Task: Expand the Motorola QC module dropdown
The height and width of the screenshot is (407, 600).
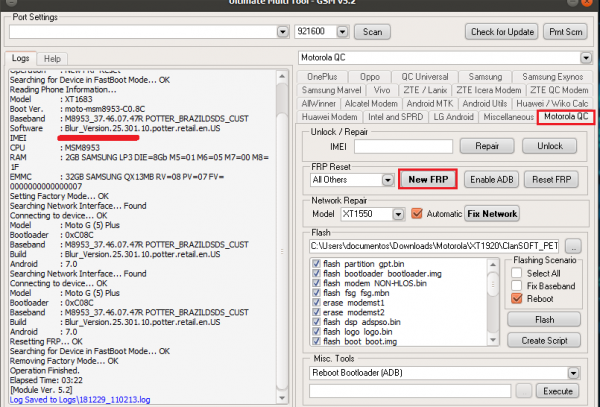Action: [586, 58]
